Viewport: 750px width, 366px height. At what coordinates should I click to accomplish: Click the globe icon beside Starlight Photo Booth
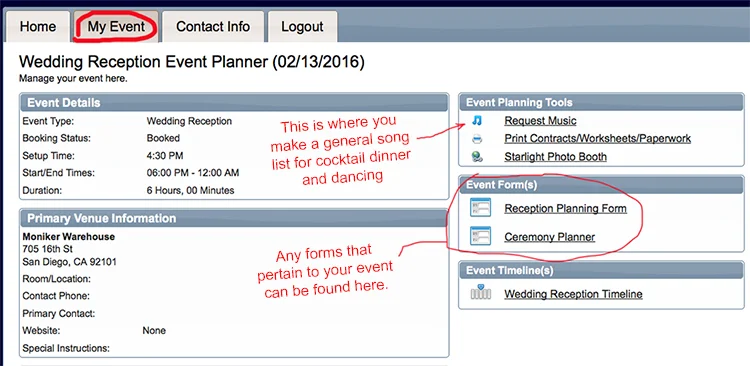[x=477, y=157]
